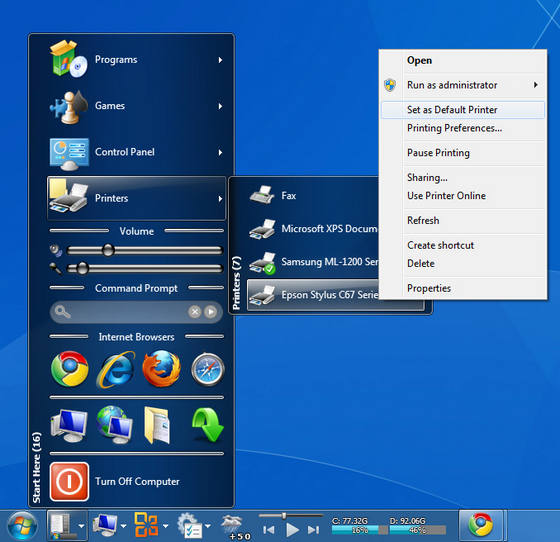Open dropdown arrow next to taskbar computer icon

124,526
